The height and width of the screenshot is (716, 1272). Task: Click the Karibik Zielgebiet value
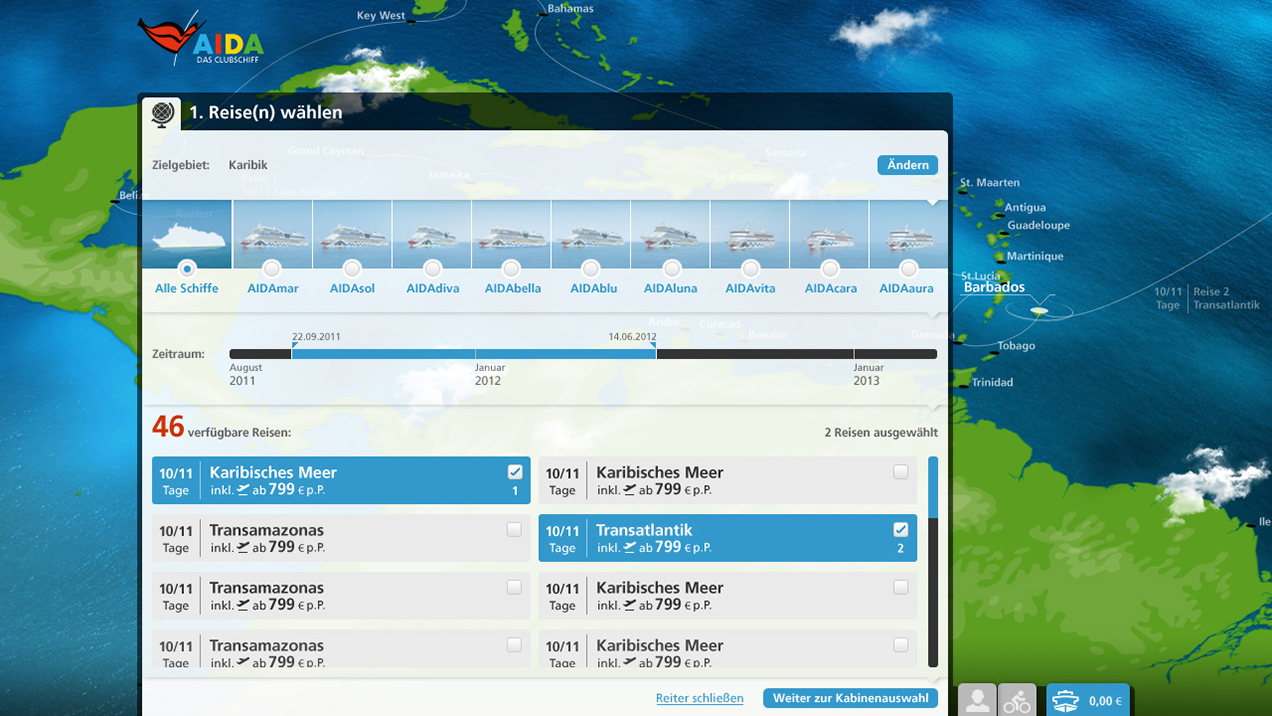tap(248, 165)
